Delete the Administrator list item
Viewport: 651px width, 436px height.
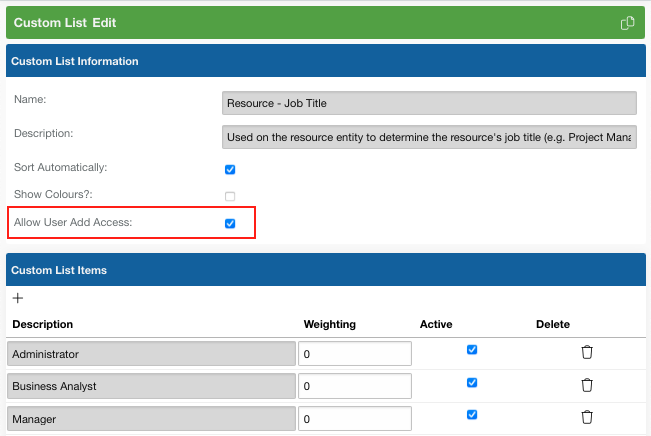tap(587, 352)
